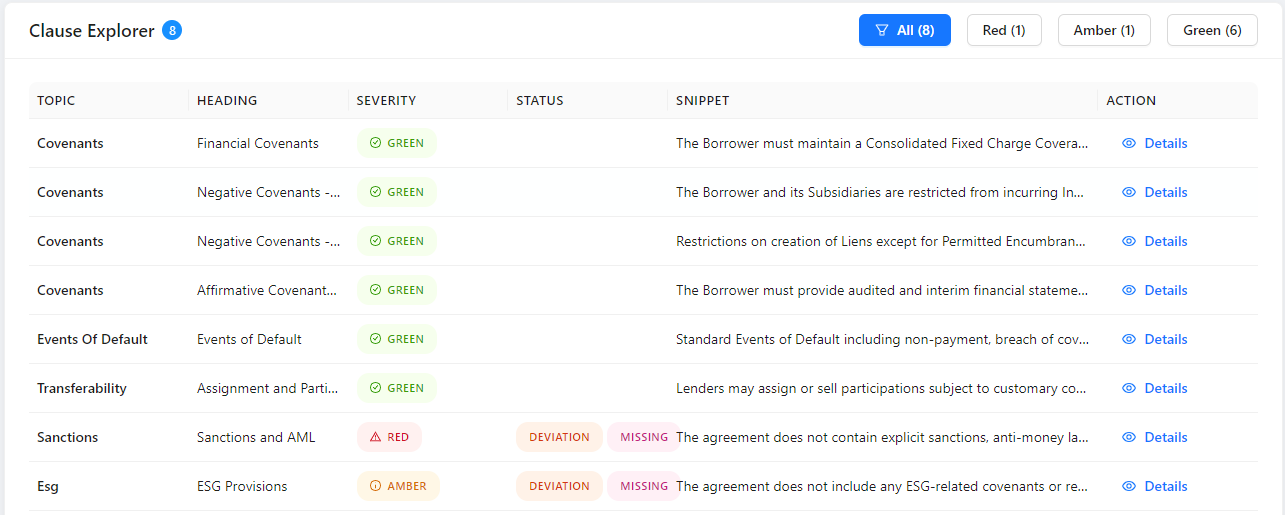Viewport: 1285px width, 515px height.
Task: Select the Events Of Default topic cell
Action: click(92, 339)
